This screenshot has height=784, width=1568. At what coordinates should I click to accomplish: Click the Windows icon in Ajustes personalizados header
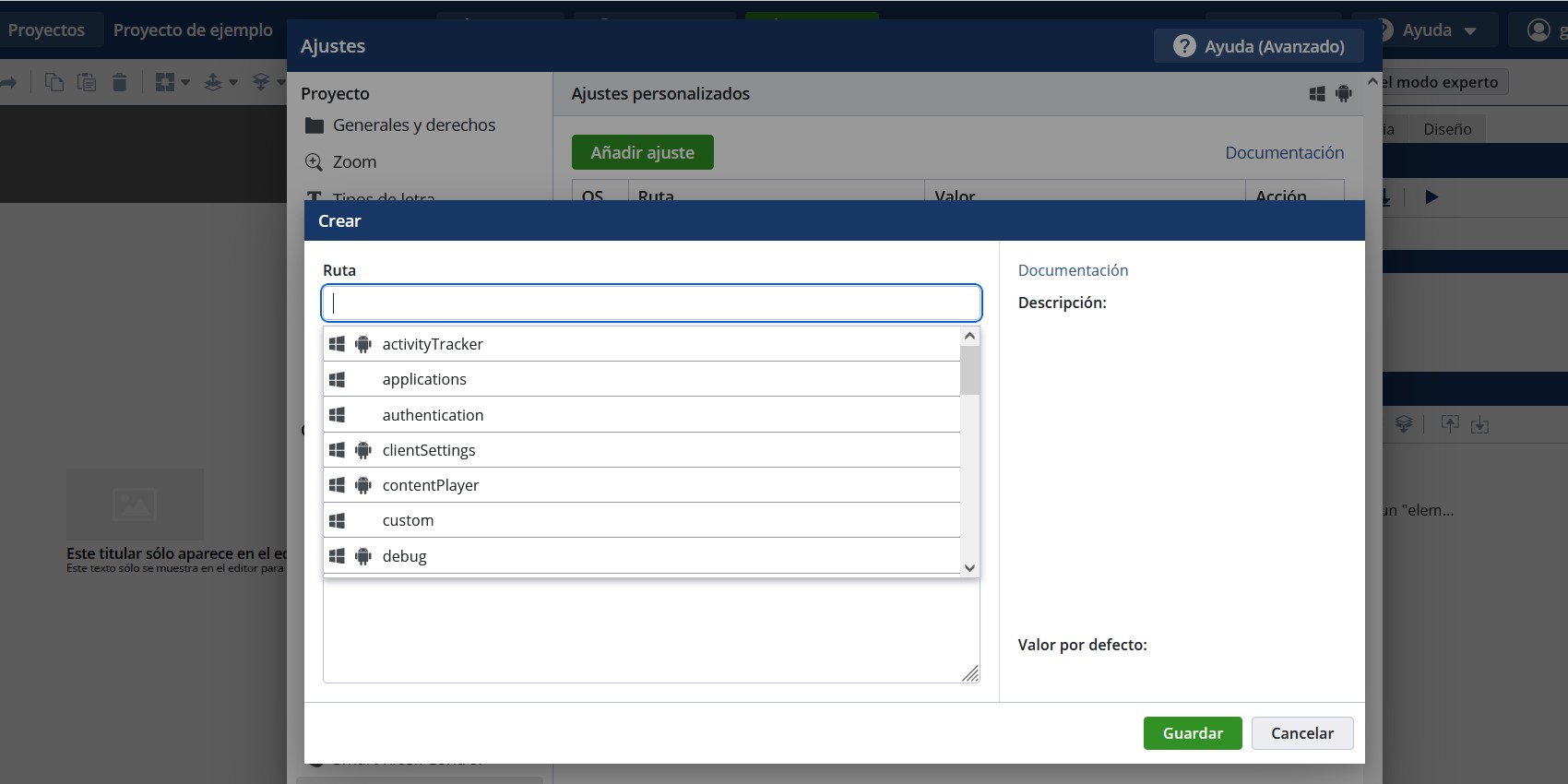pyautogui.click(x=1317, y=93)
